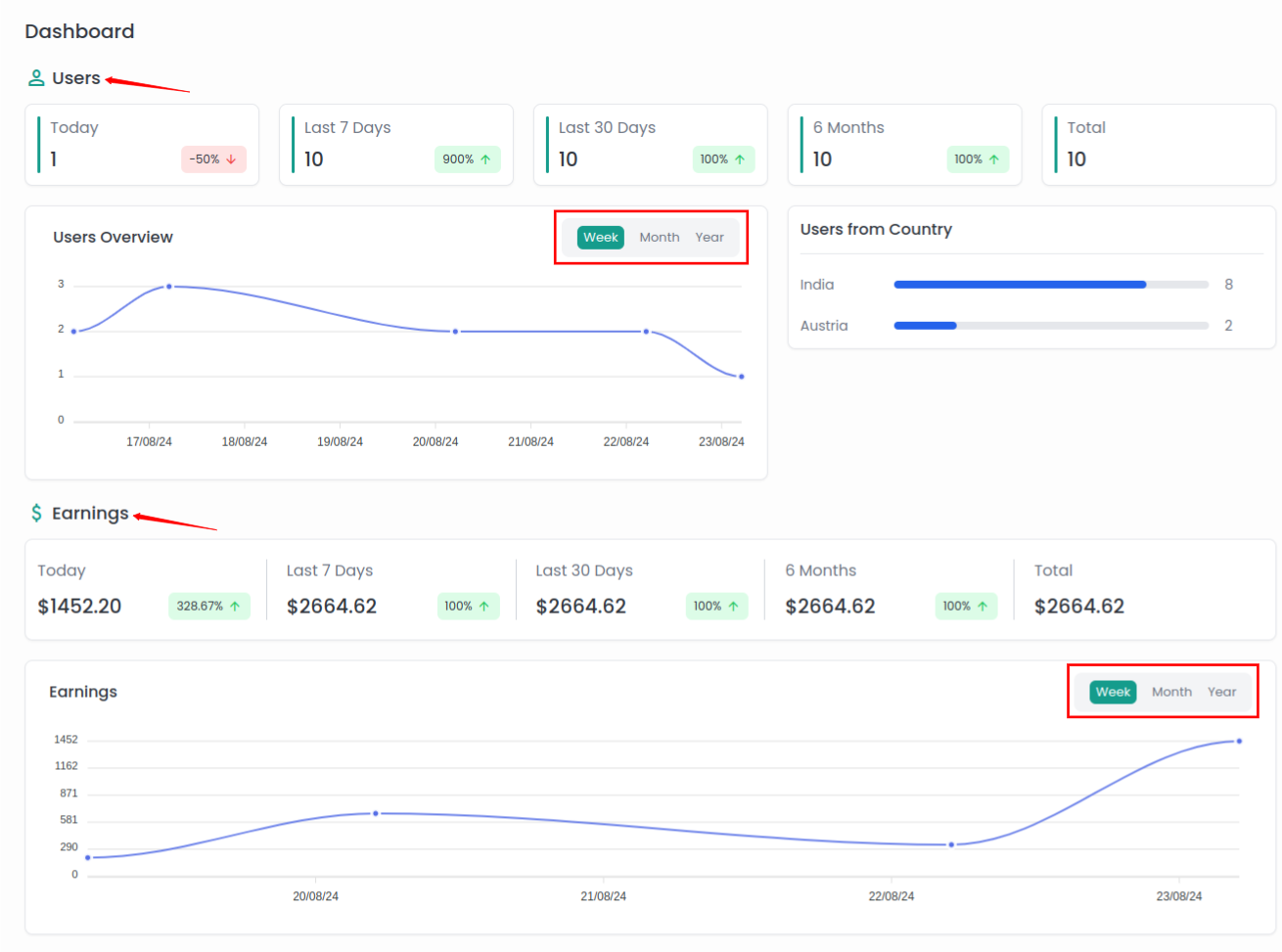Viewport: 1282px width, 952px height.
Task: Click the Users person icon
Action: point(36,78)
